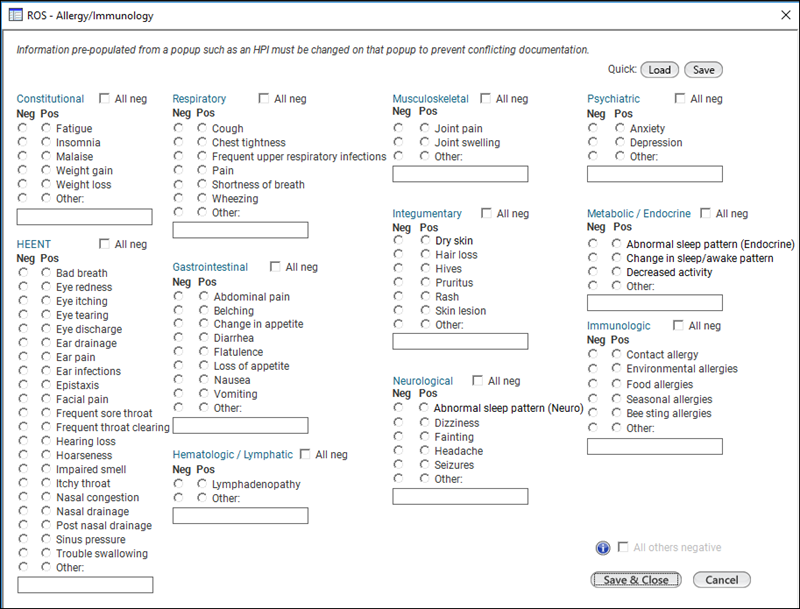Click the ROS window title icon
Image resolution: width=800 pixels, height=609 pixels.
15,15
